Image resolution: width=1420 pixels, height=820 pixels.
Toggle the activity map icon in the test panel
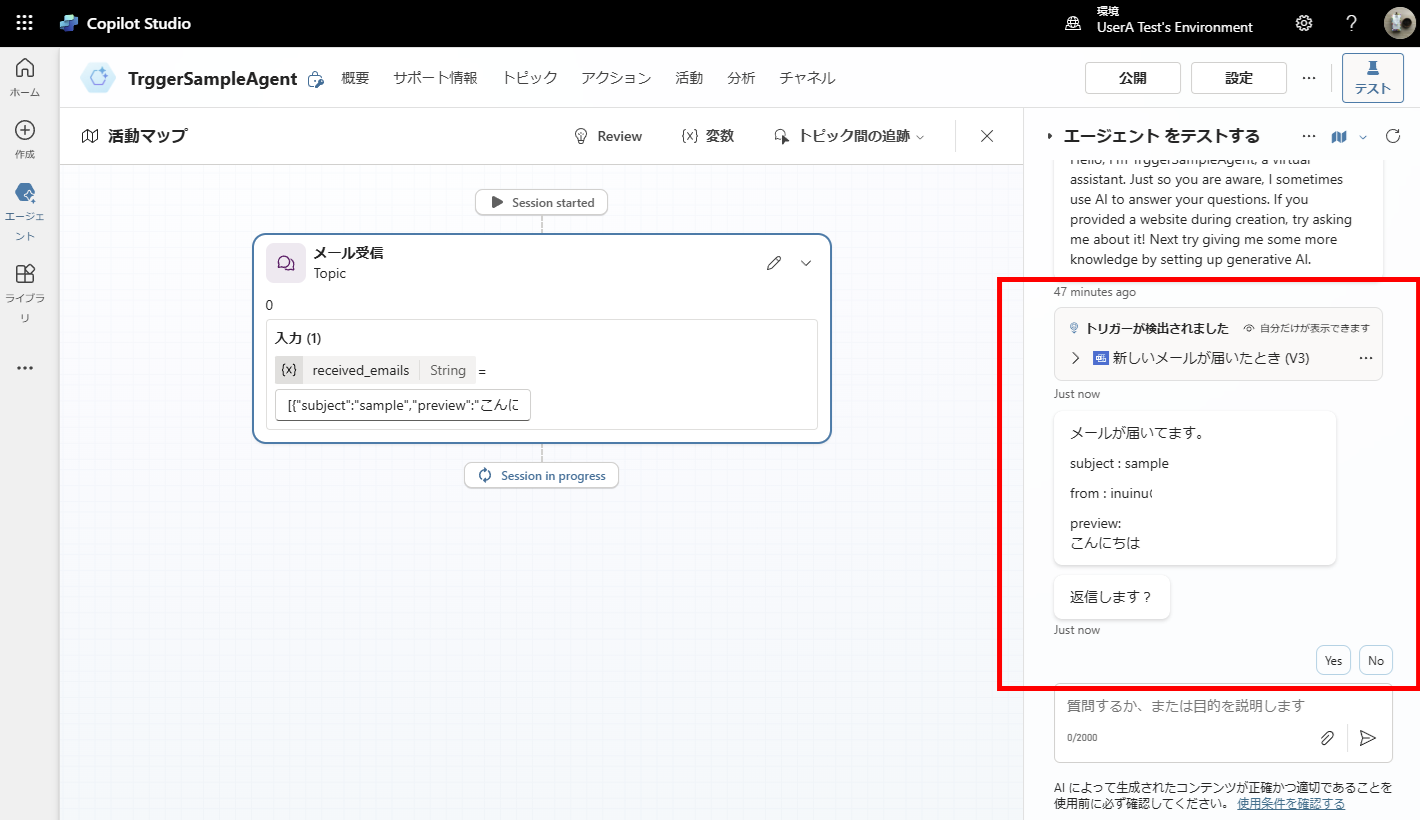tap(1338, 136)
